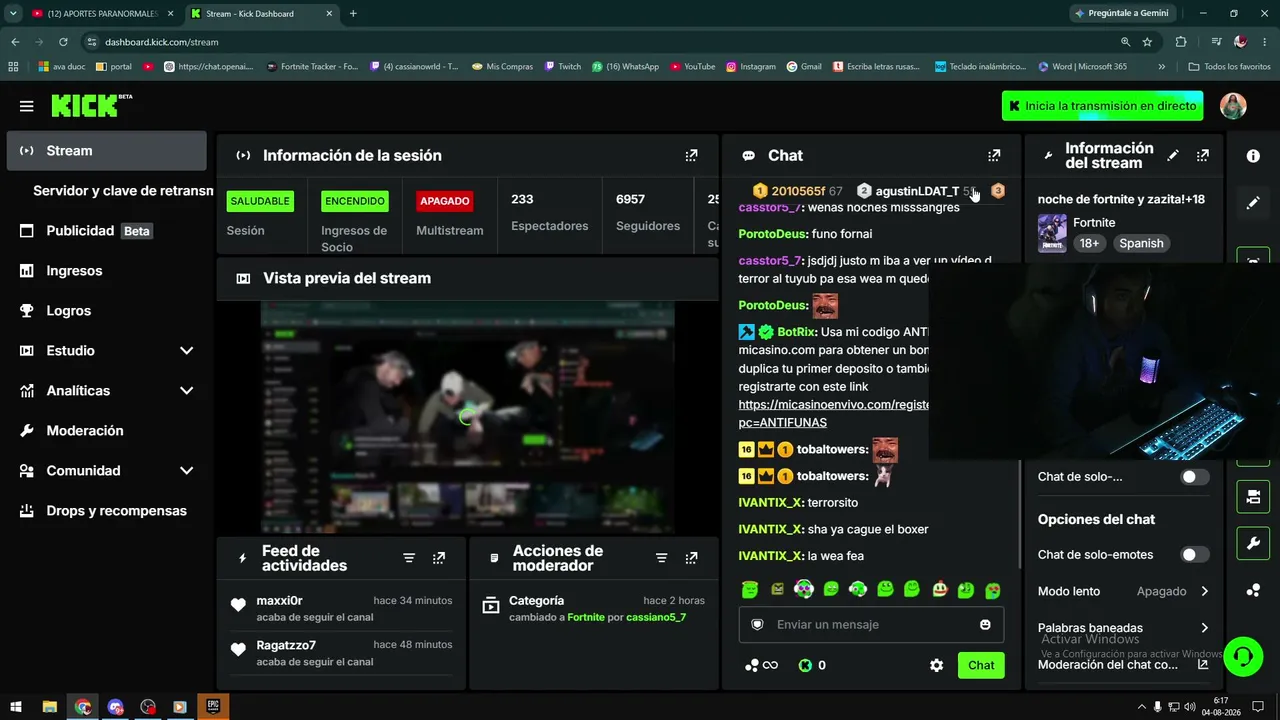Click the Spanish language tag
The image size is (1280, 720).
tap(1141, 243)
